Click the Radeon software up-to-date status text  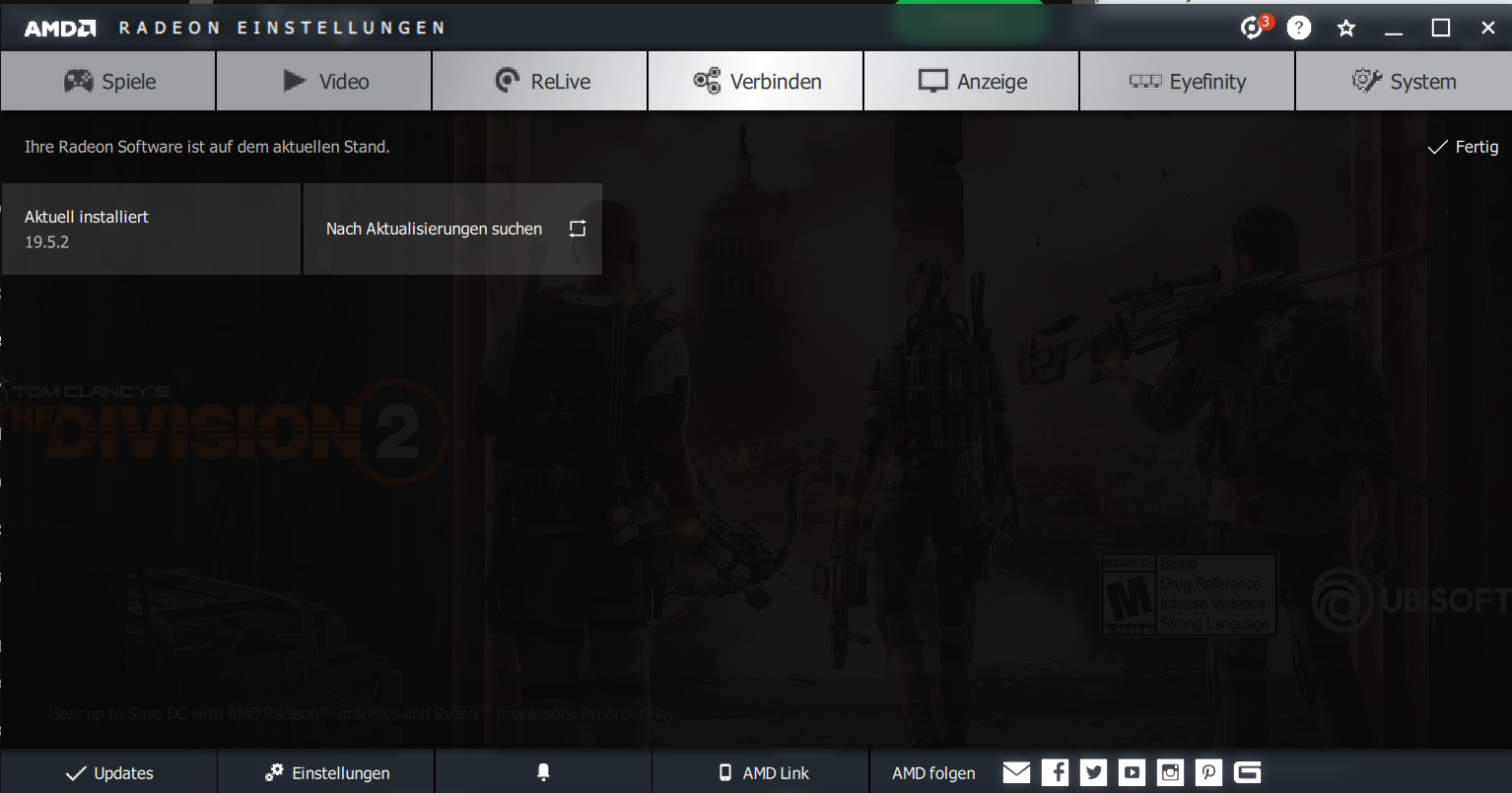click(207, 147)
